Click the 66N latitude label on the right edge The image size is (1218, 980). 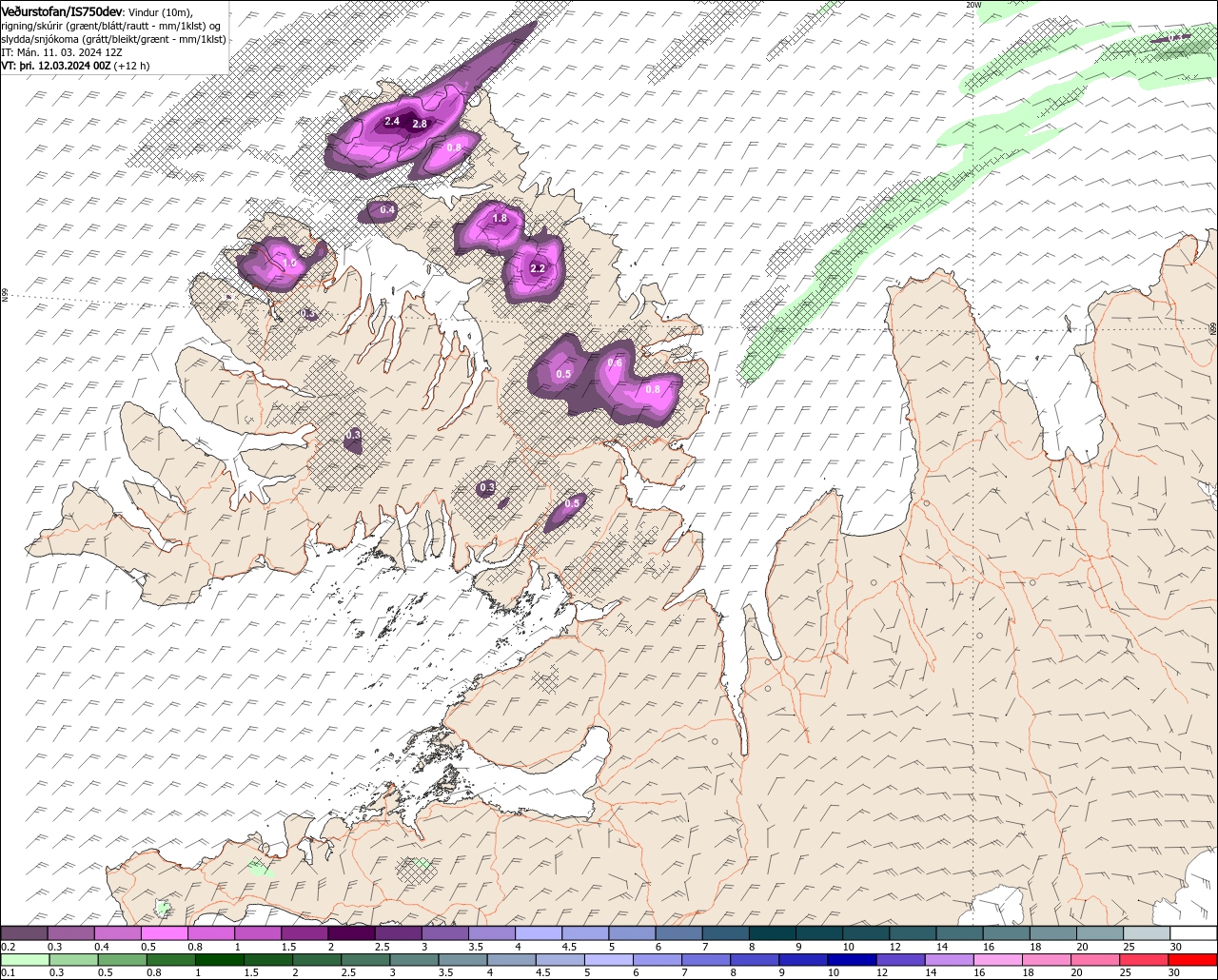tap(1213, 327)
